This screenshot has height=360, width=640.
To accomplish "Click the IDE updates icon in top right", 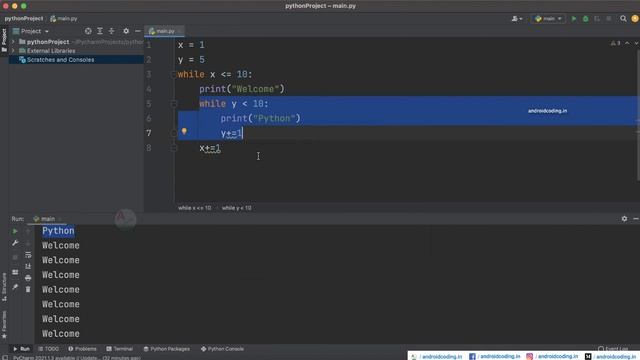I will point(635,19).
